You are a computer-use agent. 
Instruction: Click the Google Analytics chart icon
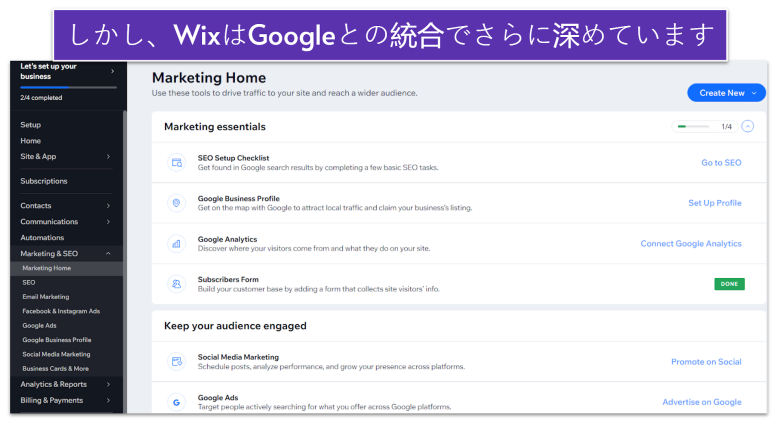pyautogui.click(x=177, y=244)
